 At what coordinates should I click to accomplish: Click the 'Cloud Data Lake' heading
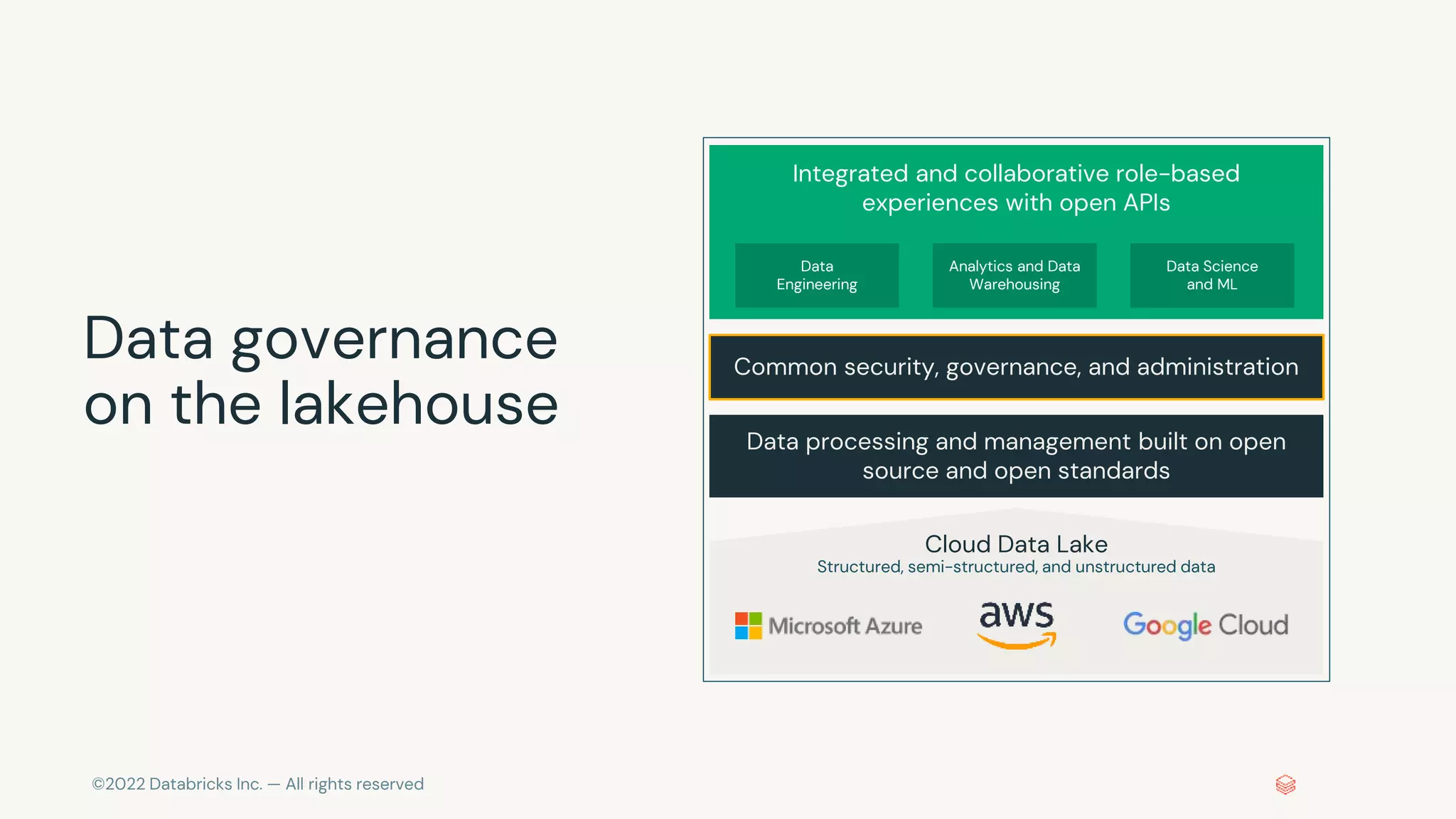point(1017,544)
